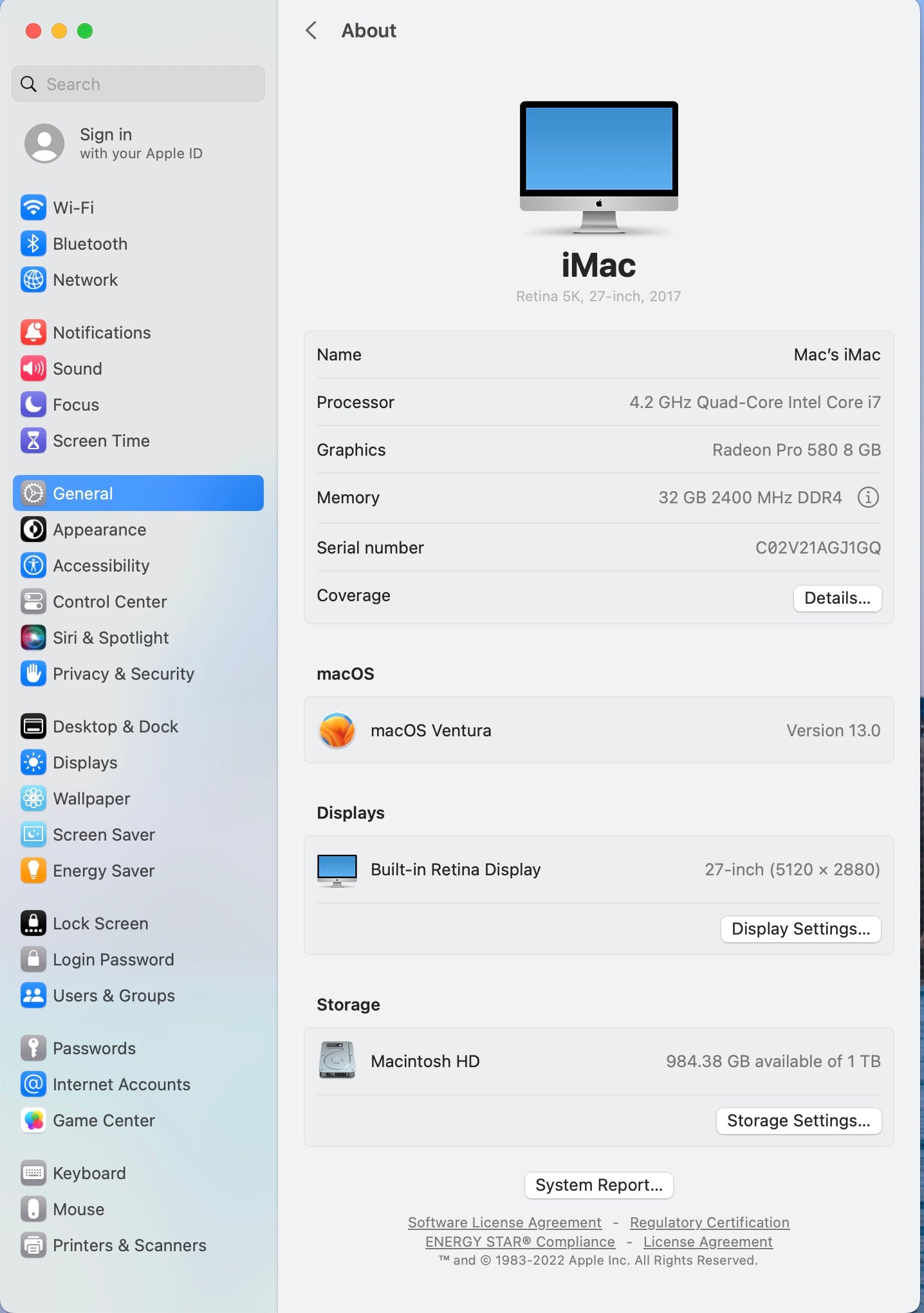924x1313 pixels.
Task: Click the Screen Time hourglass icon
Action: [x=33, y=440]
